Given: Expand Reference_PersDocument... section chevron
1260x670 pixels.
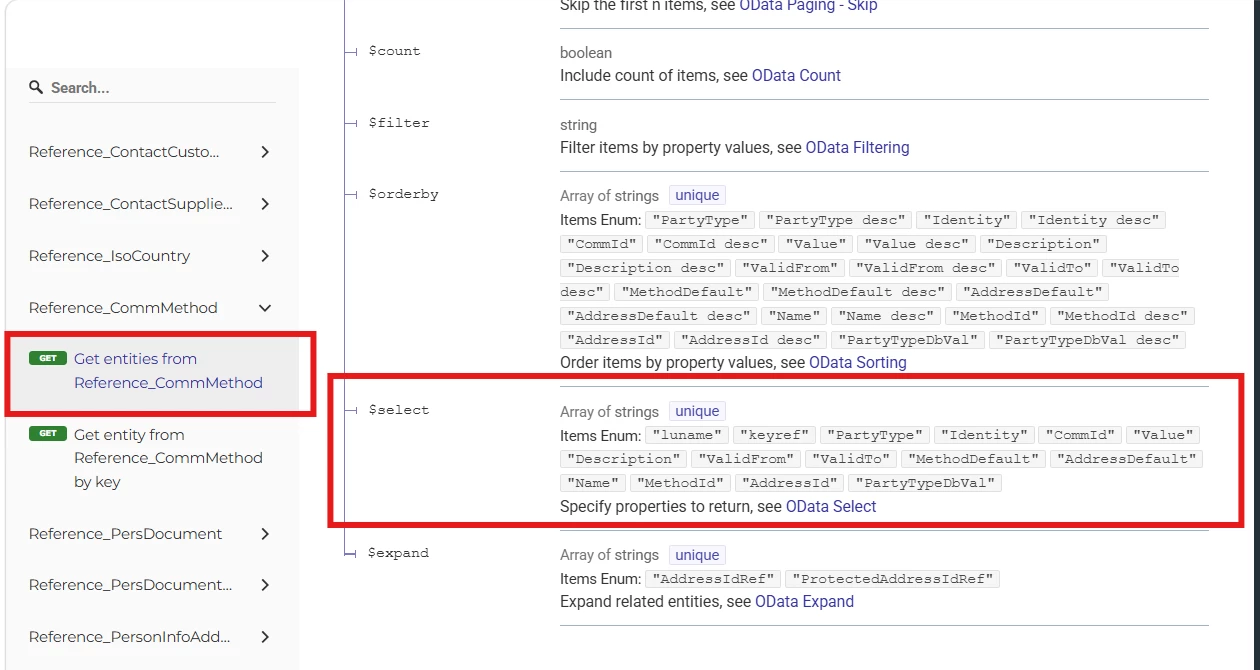Looking at the screenshot, I should pyautogui.click(x=265, y=585).
